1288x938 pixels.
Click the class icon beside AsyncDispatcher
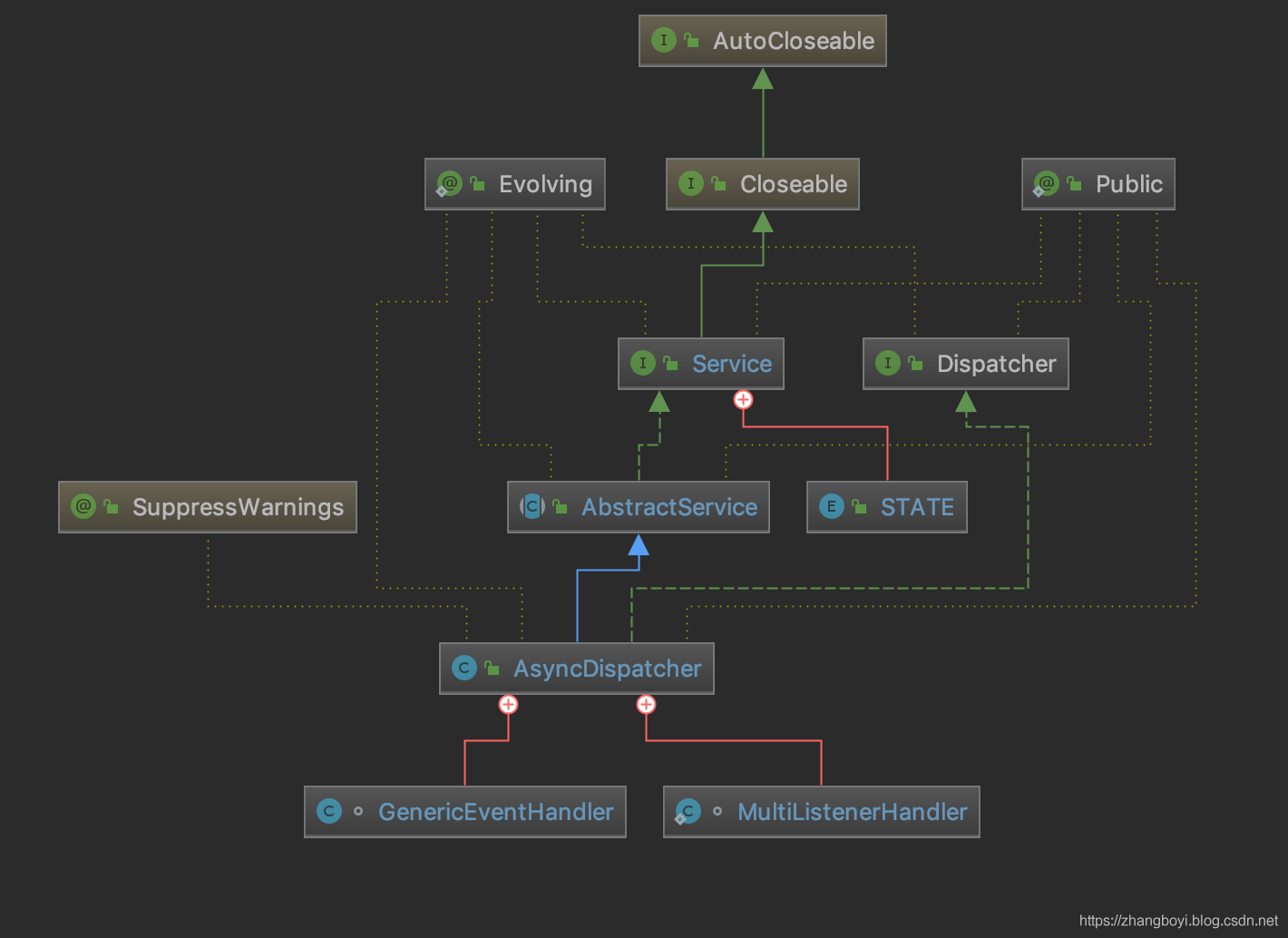coord(464,668)
